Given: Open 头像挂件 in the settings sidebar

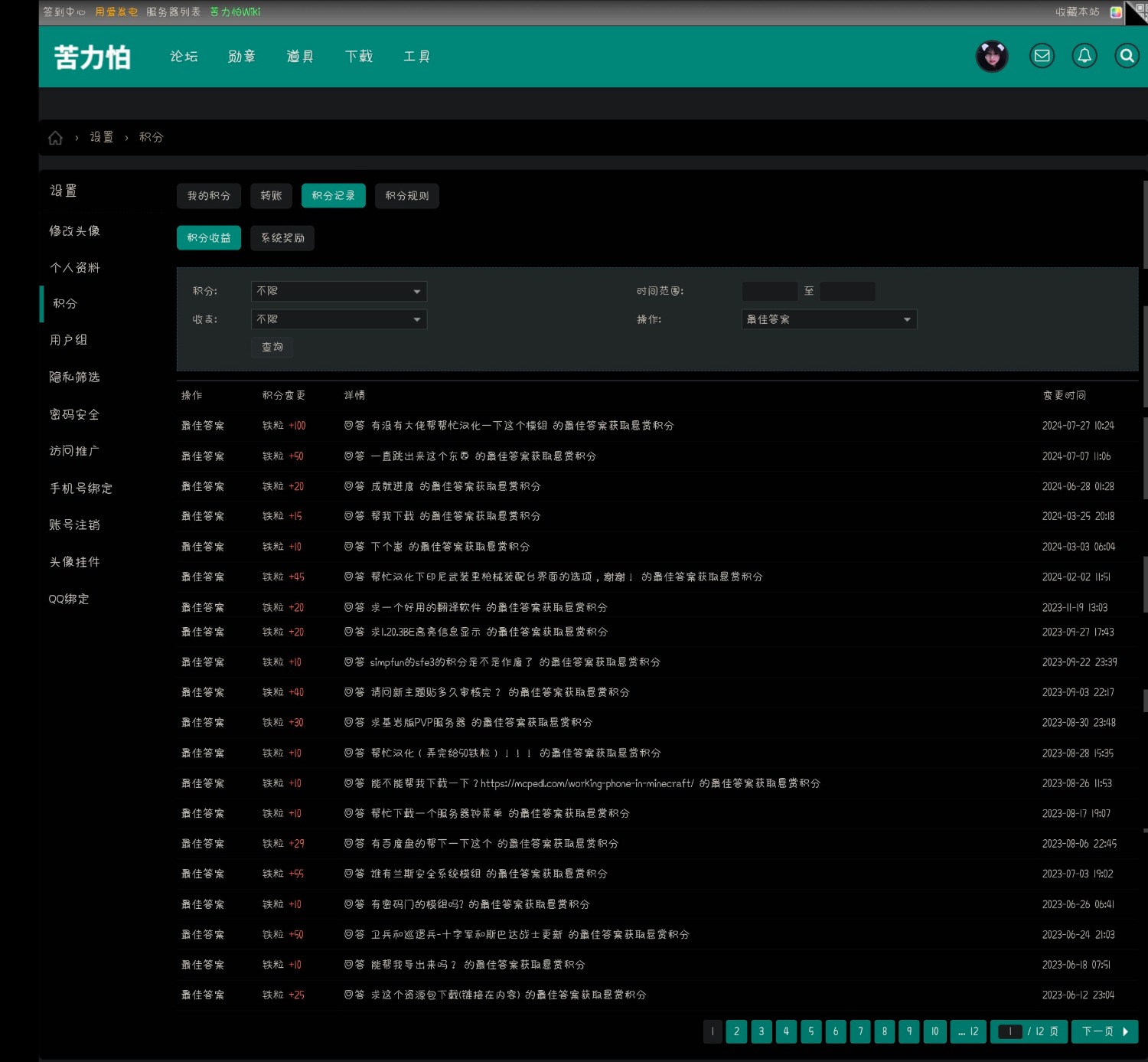Looking at the screenshot, I should click(x=75, y=562).
